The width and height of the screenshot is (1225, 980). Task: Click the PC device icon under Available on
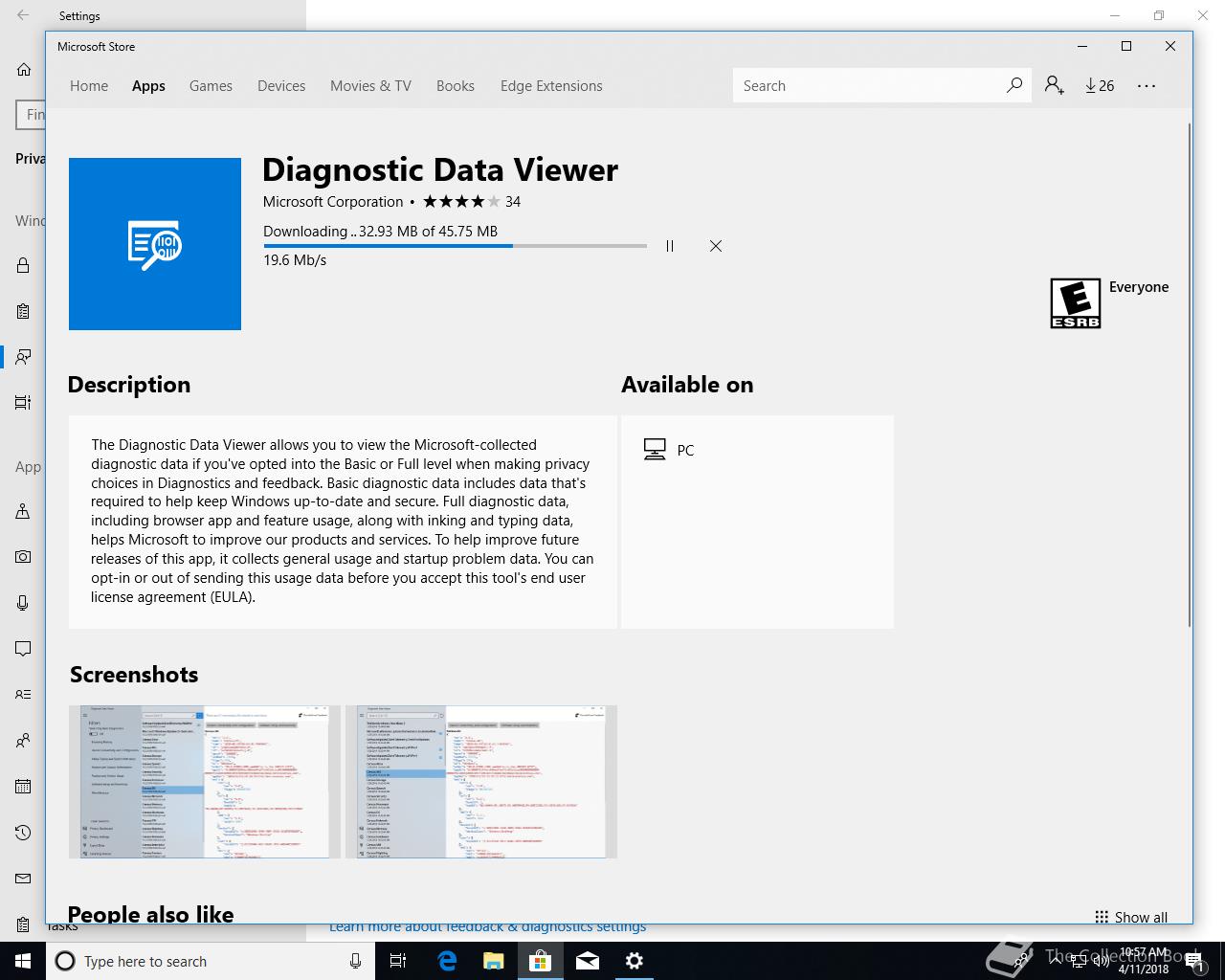coord(655,450)
